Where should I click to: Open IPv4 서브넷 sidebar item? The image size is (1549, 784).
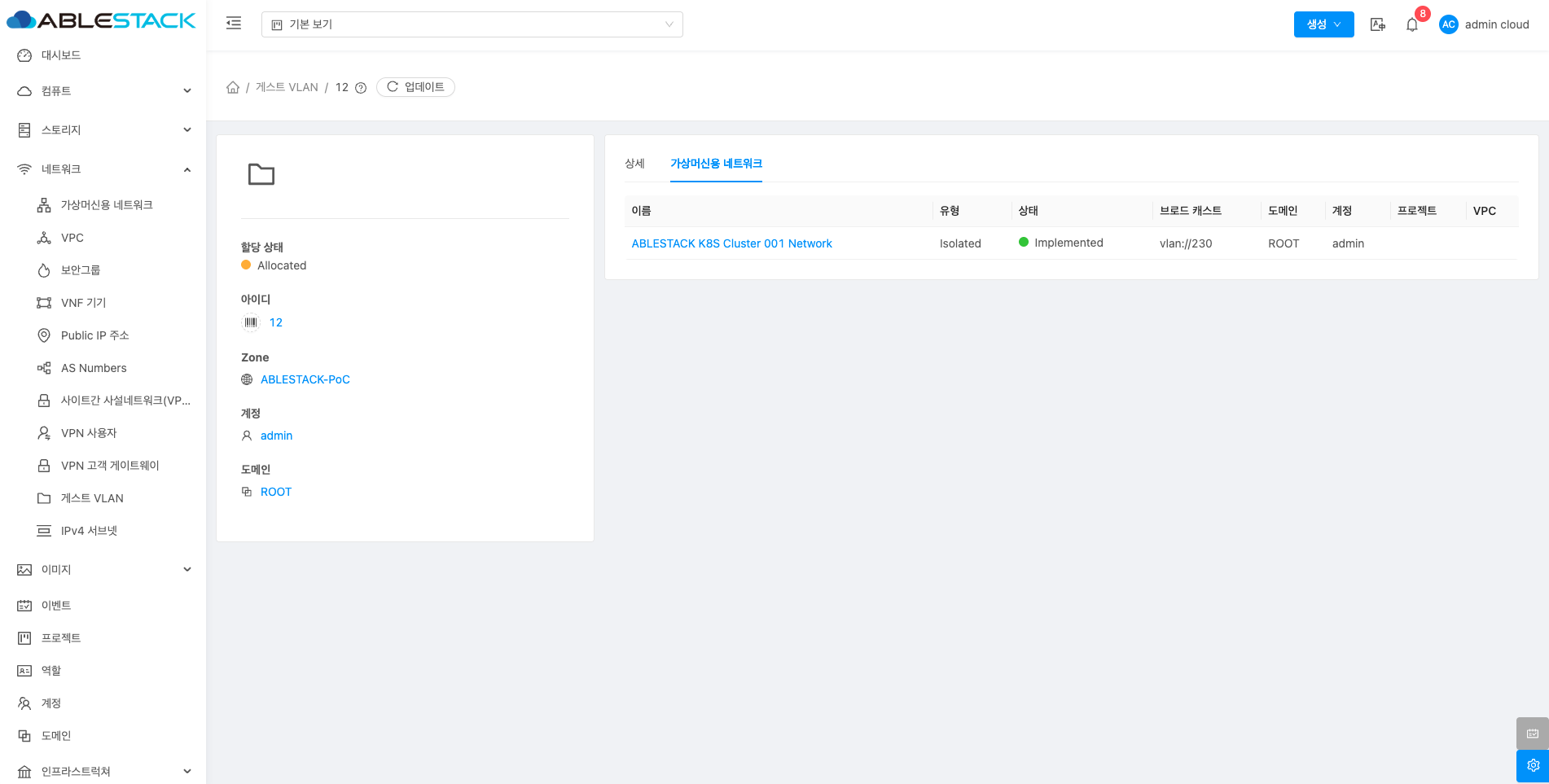pos(103,531)
